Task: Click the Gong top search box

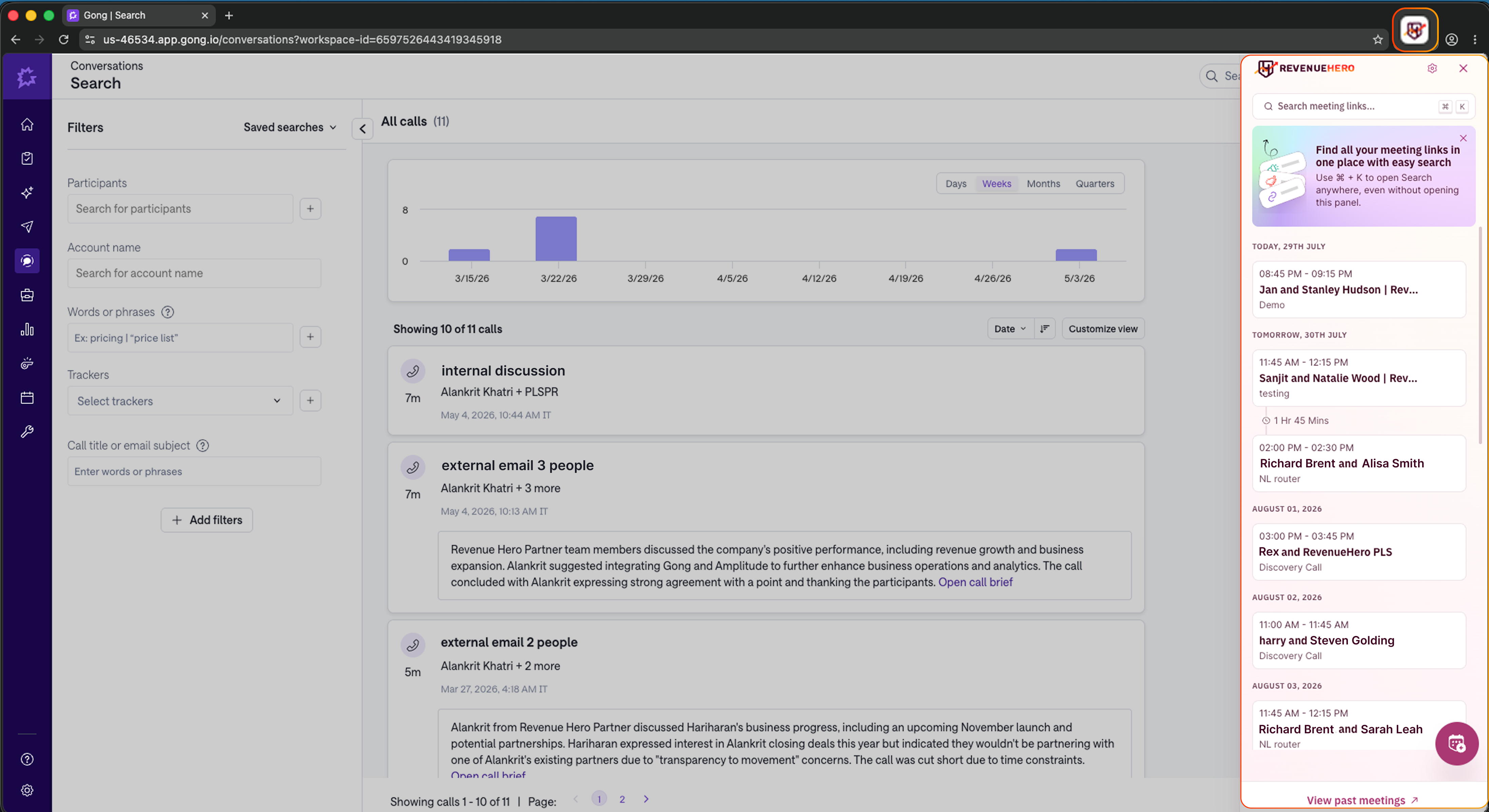Action: point(1221,76)
